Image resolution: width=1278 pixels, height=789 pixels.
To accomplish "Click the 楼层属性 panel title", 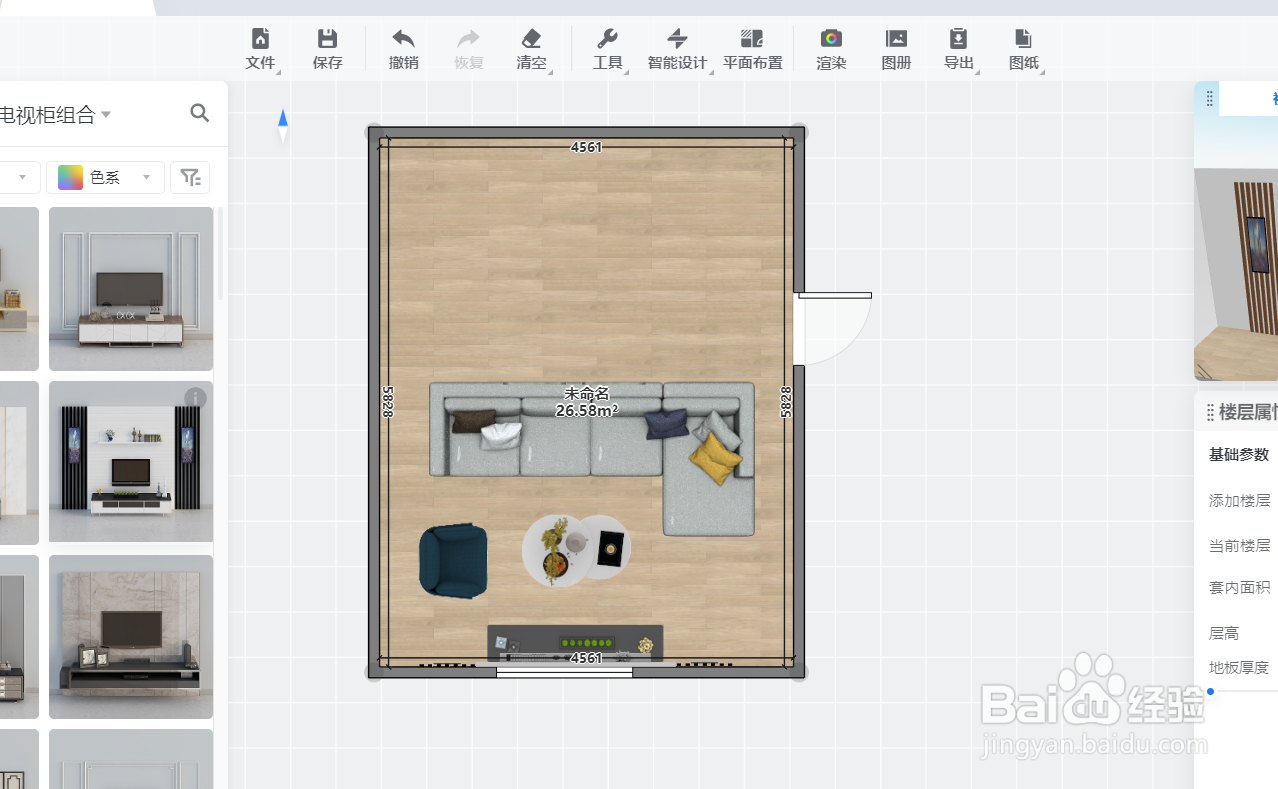I will pos(1248,412).
